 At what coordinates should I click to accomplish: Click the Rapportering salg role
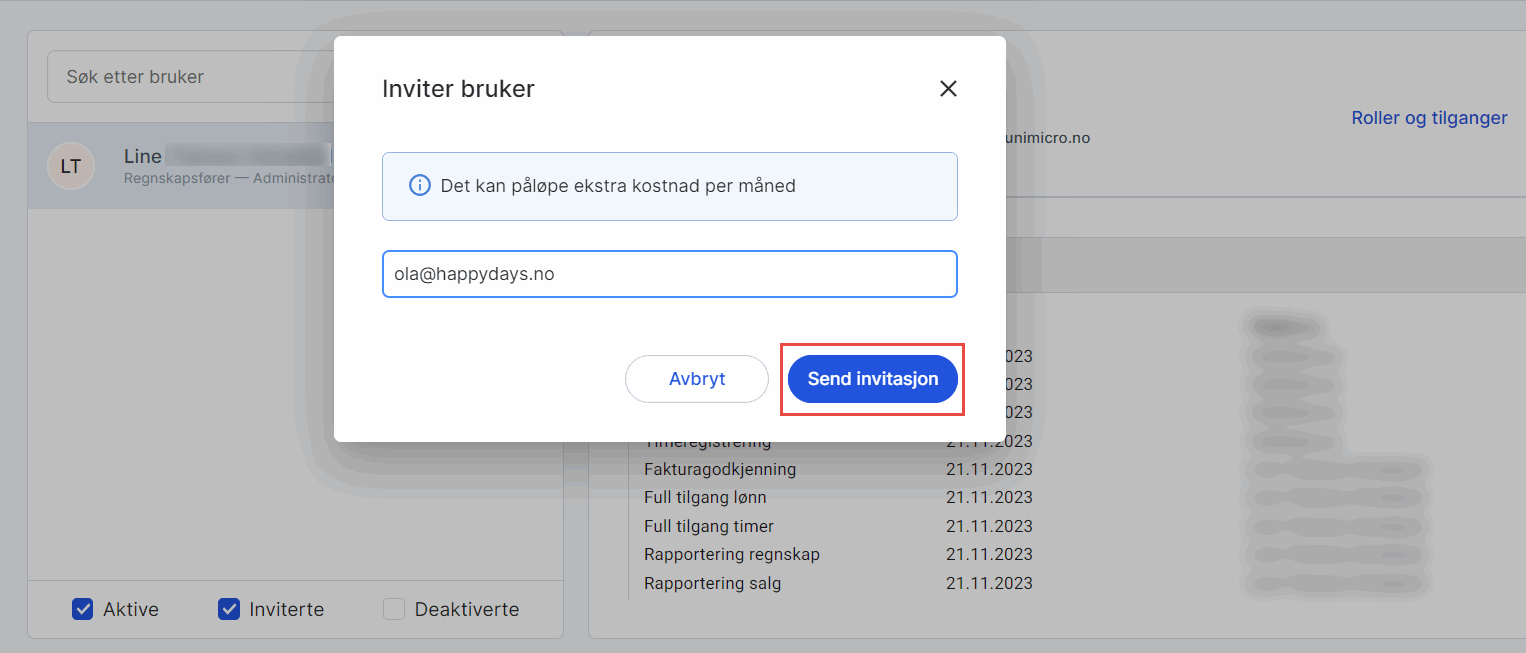click(x=713, y=583)
